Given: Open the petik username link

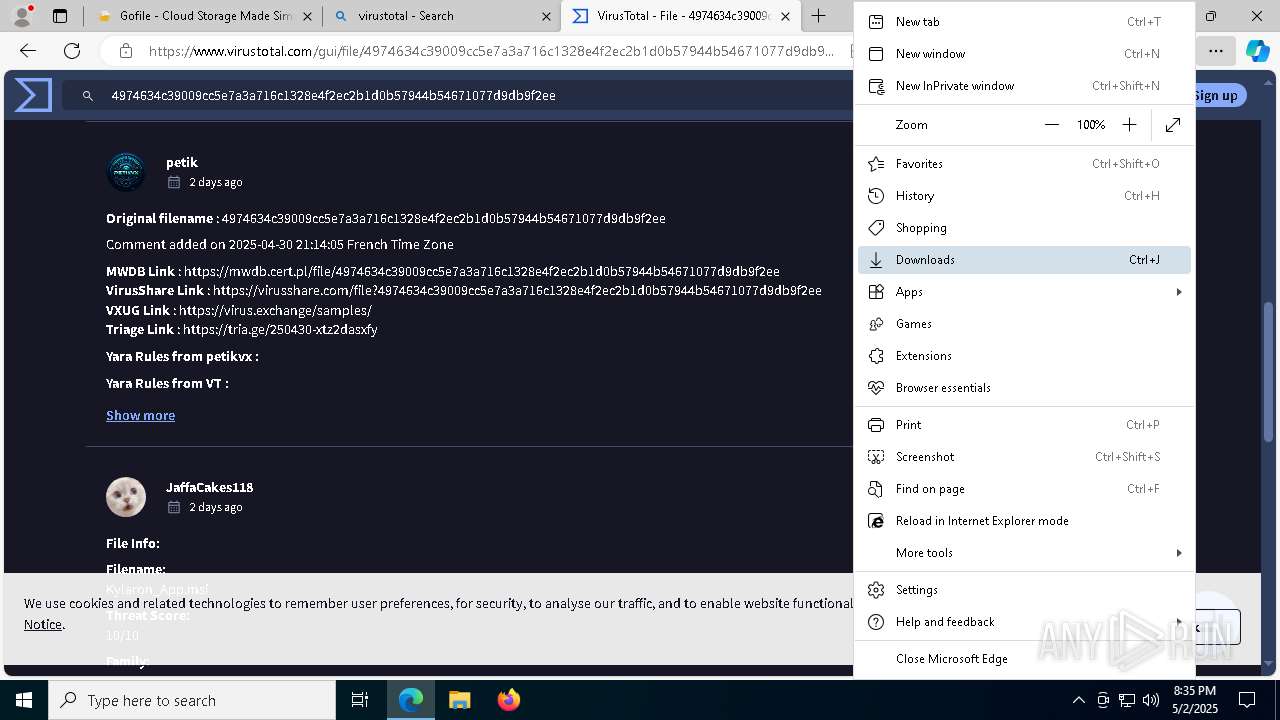Looking at the screenshot, I should click(x=182, y=162).
